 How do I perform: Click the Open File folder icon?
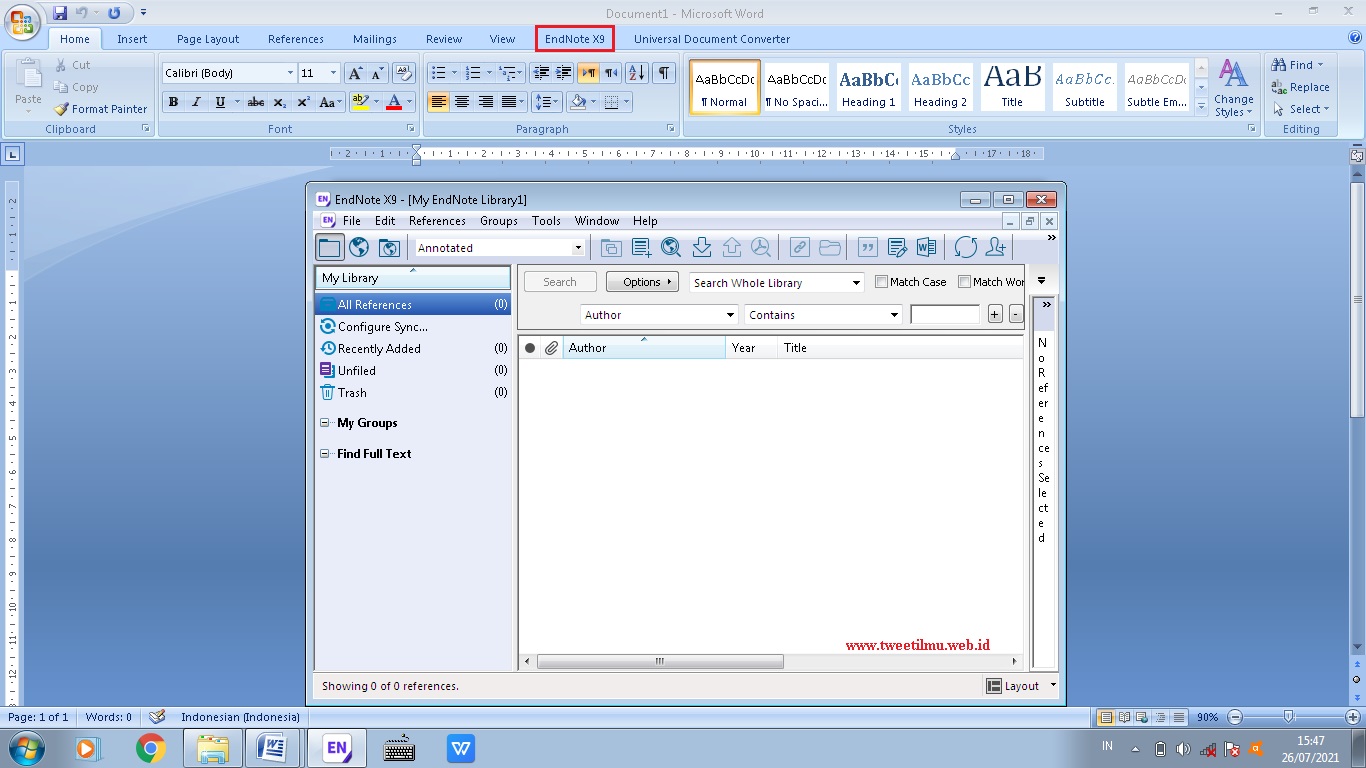pos(829,248)
